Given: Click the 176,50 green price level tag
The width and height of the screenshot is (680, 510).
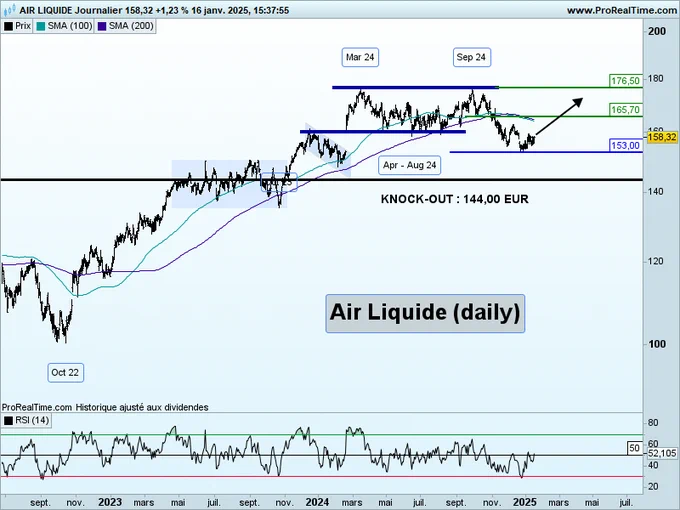Looking at the screenshot, I should tap(625, 81).
